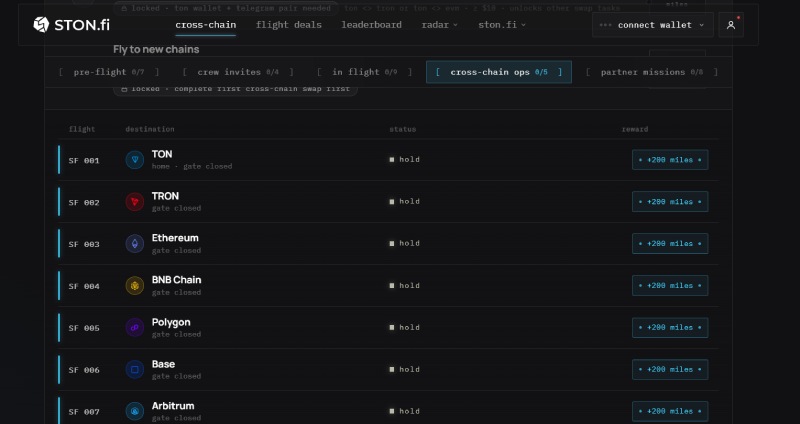Click the BNB Chain icon
800x424 pixels.
[x=135, y=286]
